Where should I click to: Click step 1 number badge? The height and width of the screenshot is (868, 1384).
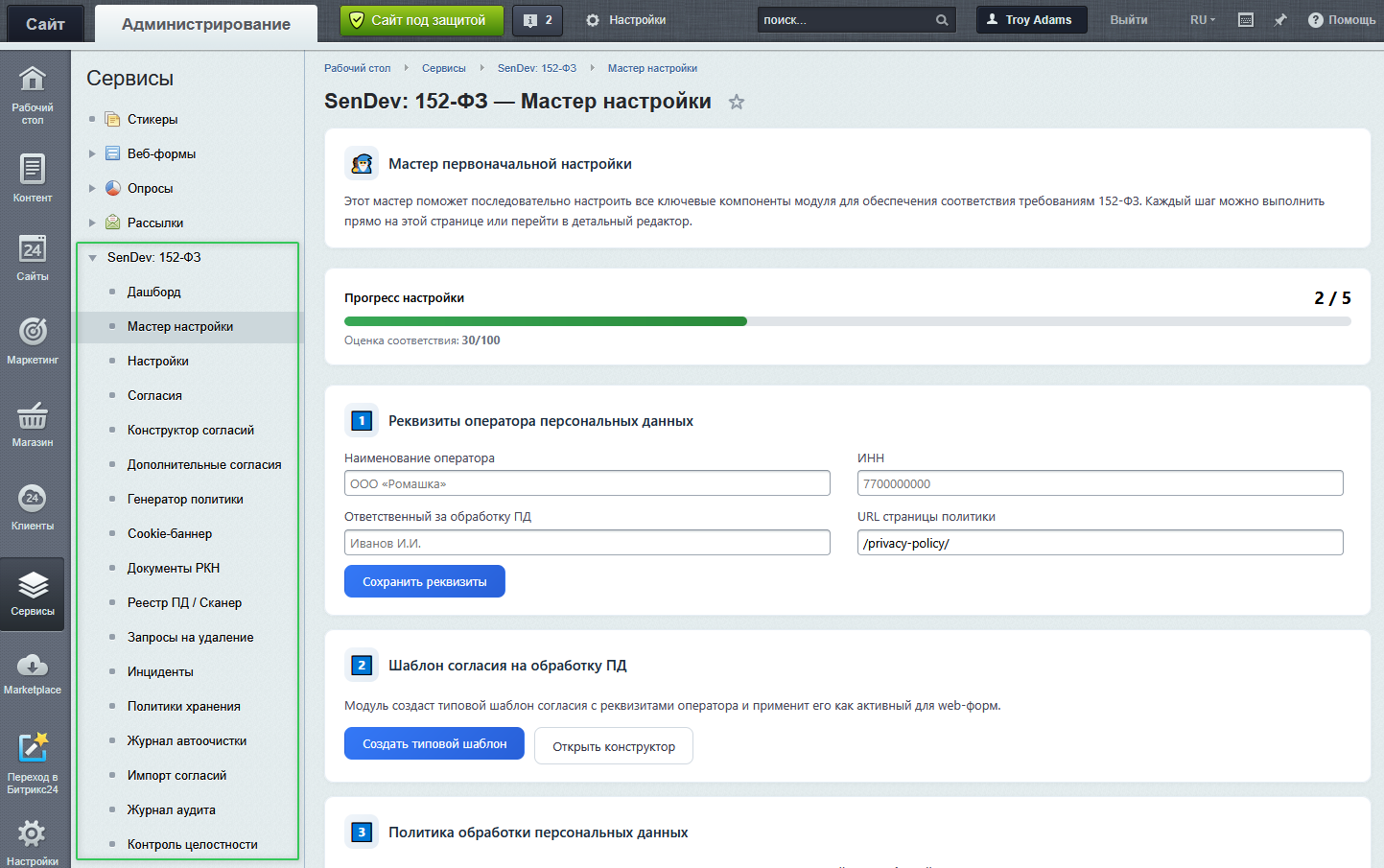(x=362, y=420)
